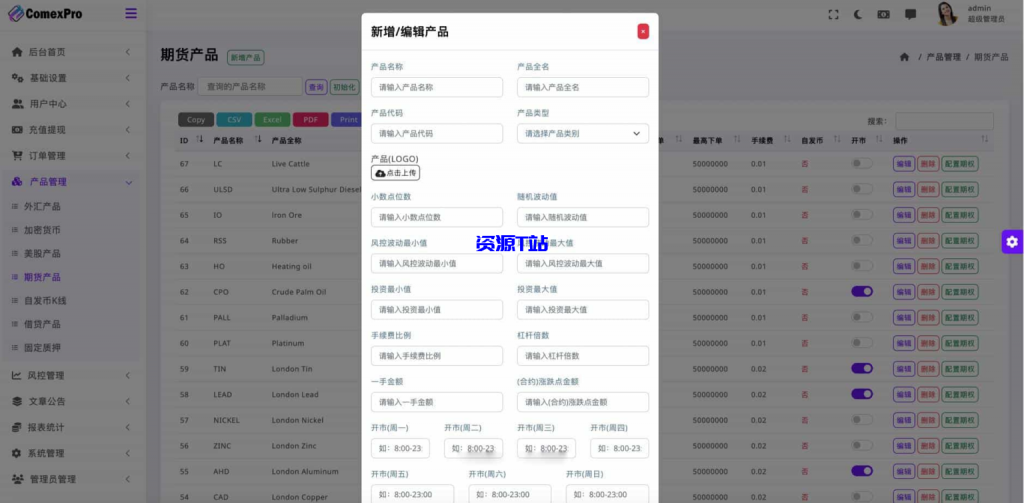Switch to dark mode moon icon
The image size is (1024, 503).
coord(858,14)
